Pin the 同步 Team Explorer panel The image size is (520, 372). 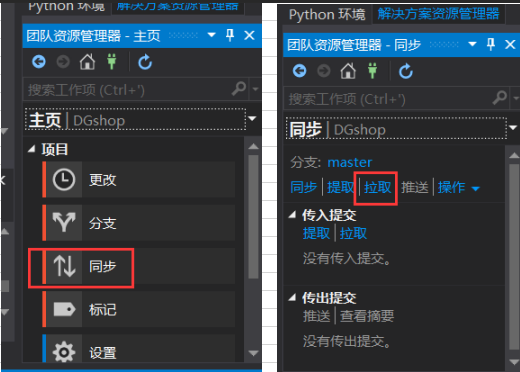(490, 44)
